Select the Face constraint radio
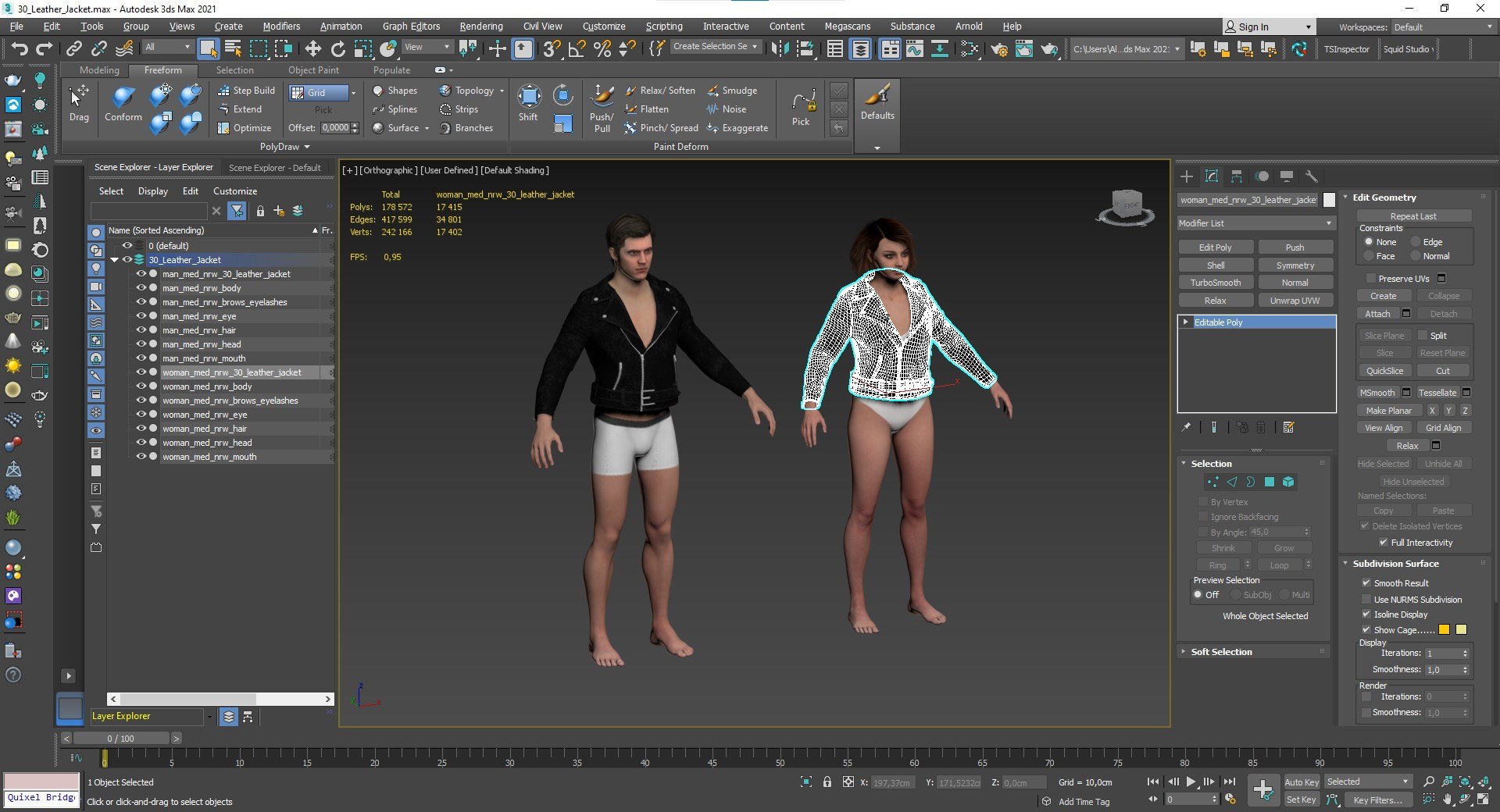The width and height of the screenshot is (1500, 812). (x=1369, y=256)
